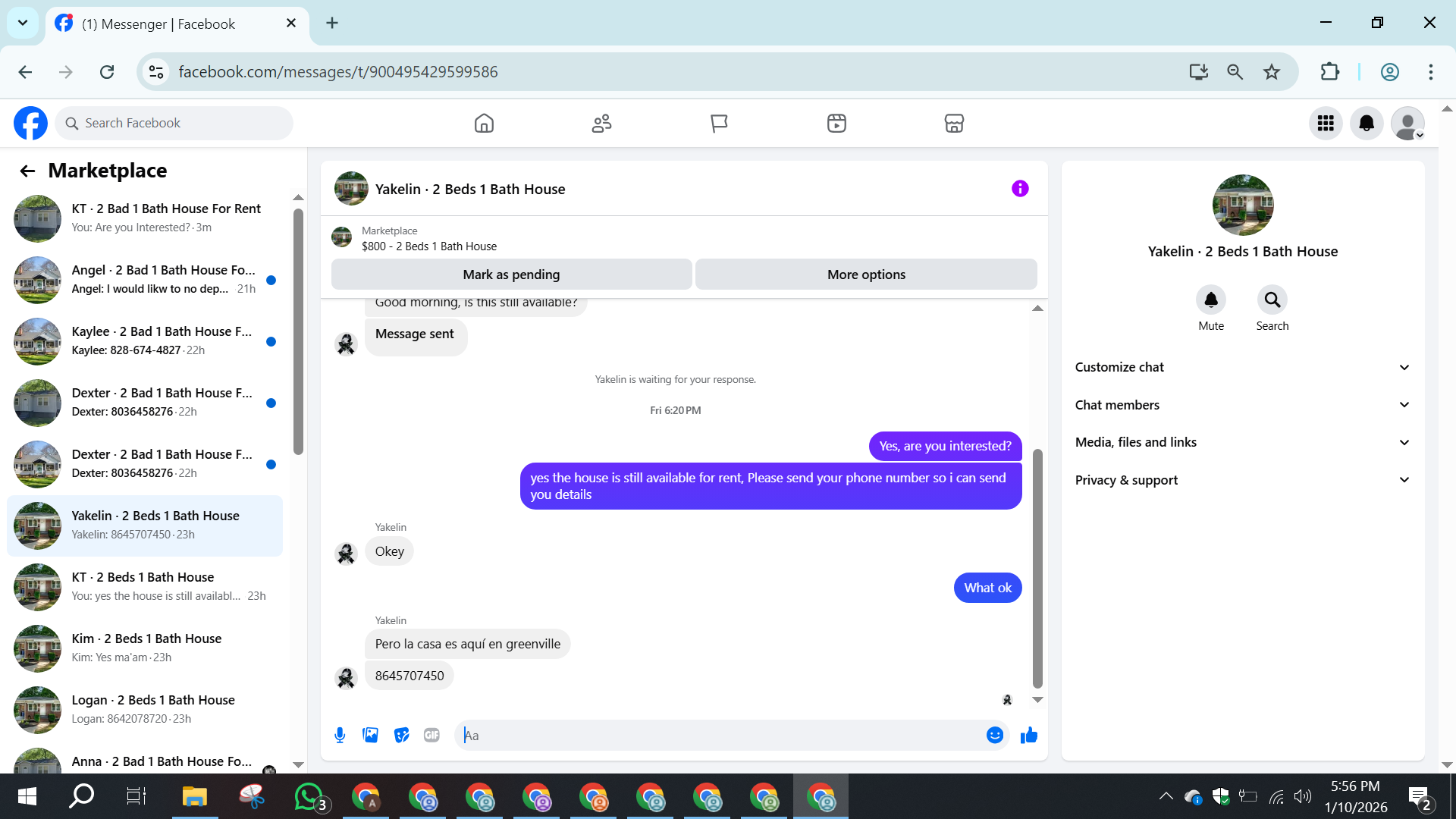Open the GIF picker

coord(431,735)
